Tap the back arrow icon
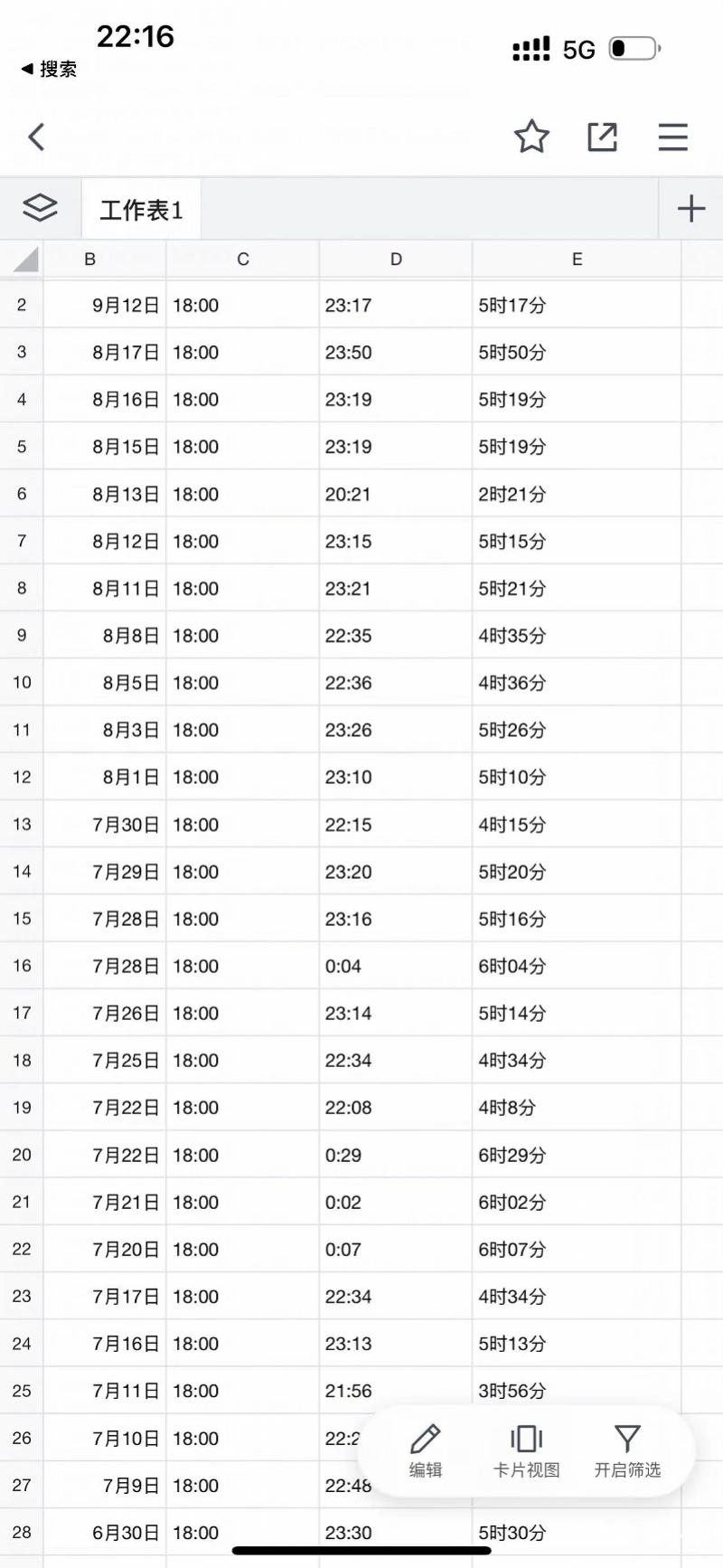The height and width of the screenshot is (1568, 723). [x=36, y=137]
